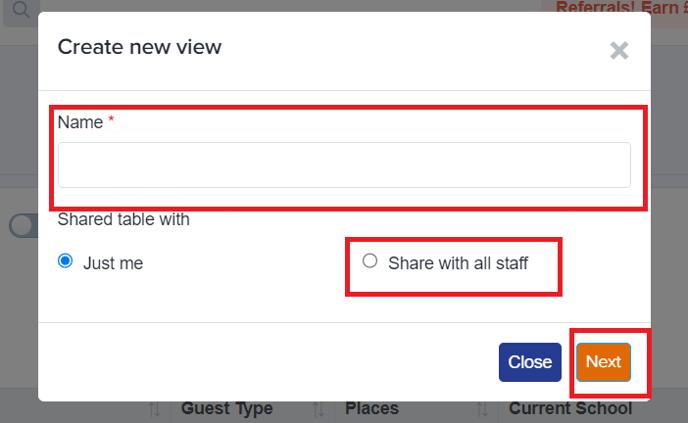Toggle the switch at the left edge
Screen dimensions: 688x423
click(x=24, y=226)
